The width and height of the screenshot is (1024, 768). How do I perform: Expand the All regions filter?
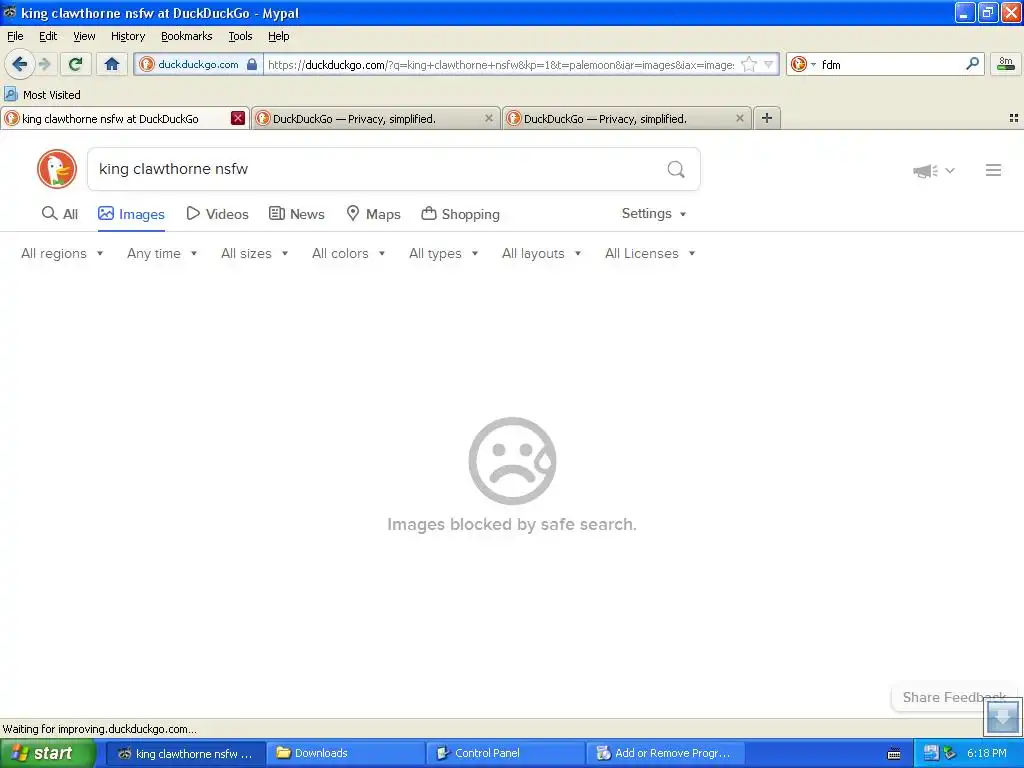click(62, 253)
